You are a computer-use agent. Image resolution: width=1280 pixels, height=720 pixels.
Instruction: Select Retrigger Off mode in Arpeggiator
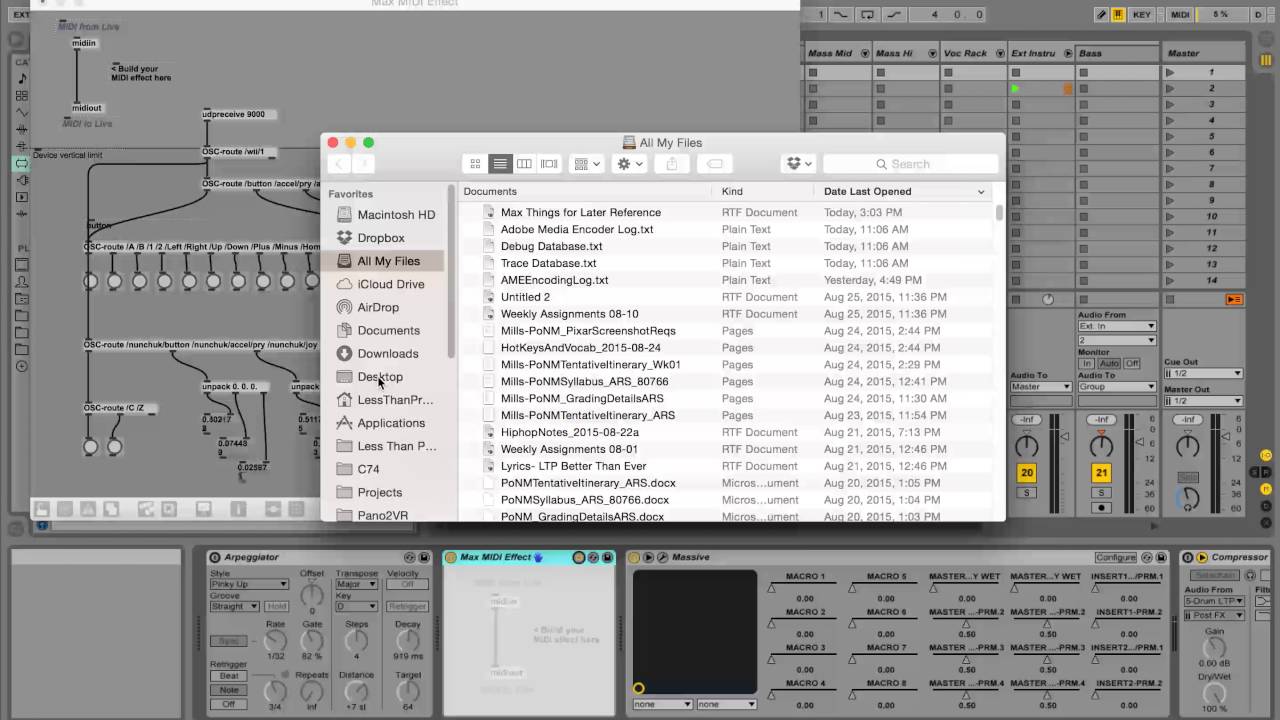pos(229,704)
